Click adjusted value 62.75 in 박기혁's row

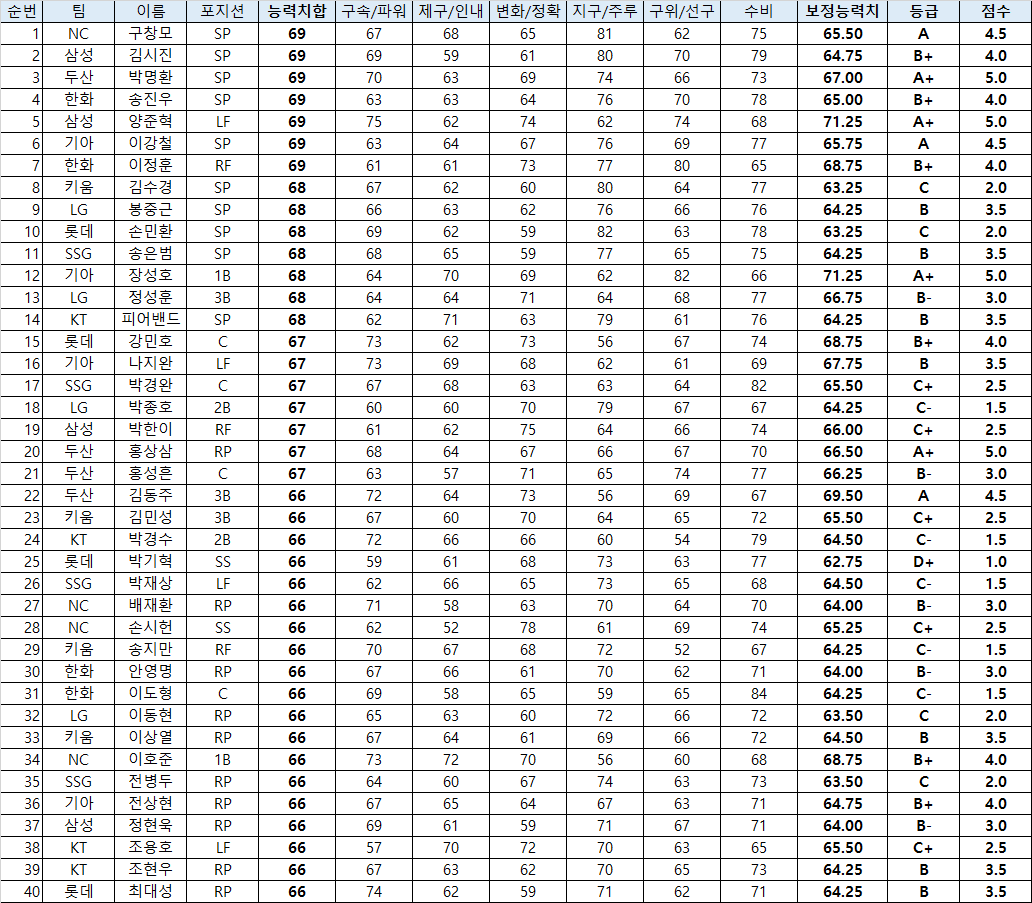(842, 561)
